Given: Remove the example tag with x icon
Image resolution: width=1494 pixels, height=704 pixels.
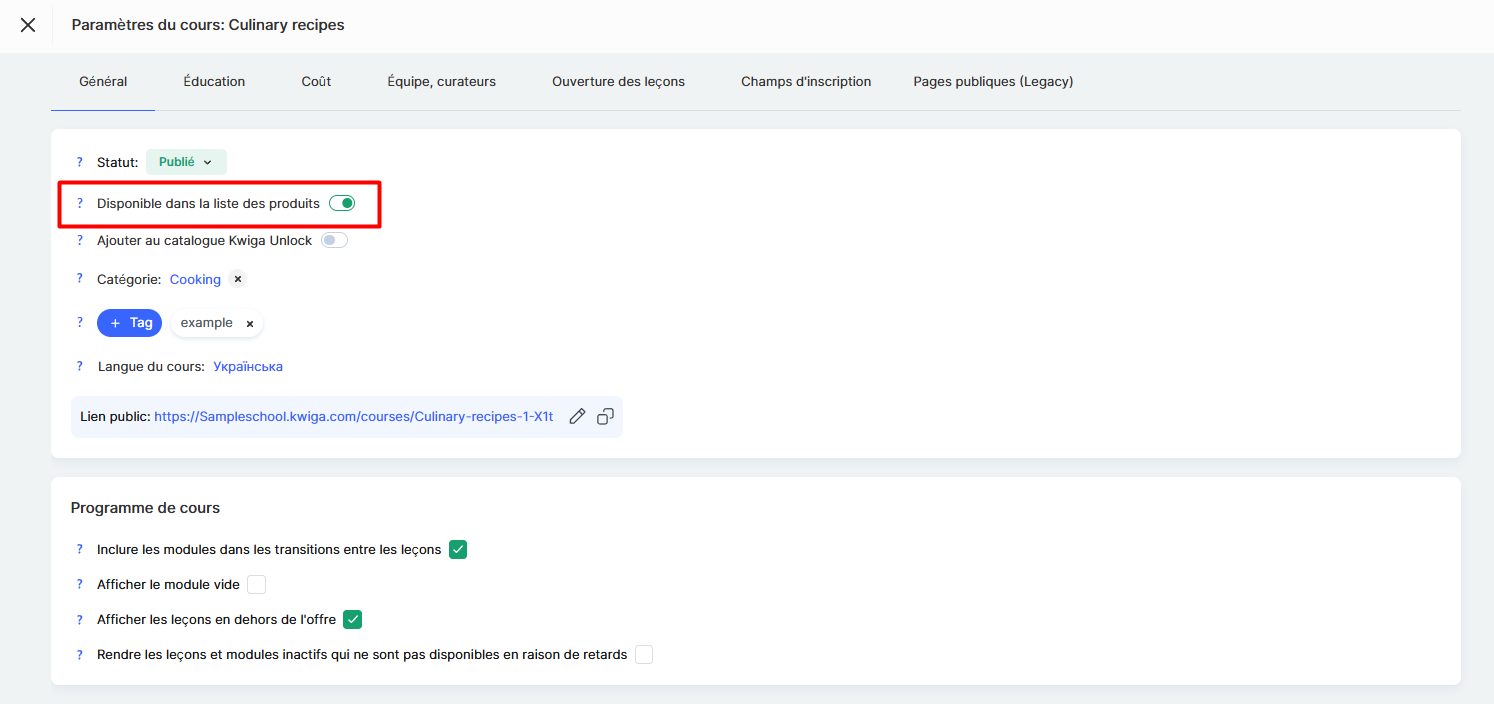Looking at the screenshot, I should [250, 324].
